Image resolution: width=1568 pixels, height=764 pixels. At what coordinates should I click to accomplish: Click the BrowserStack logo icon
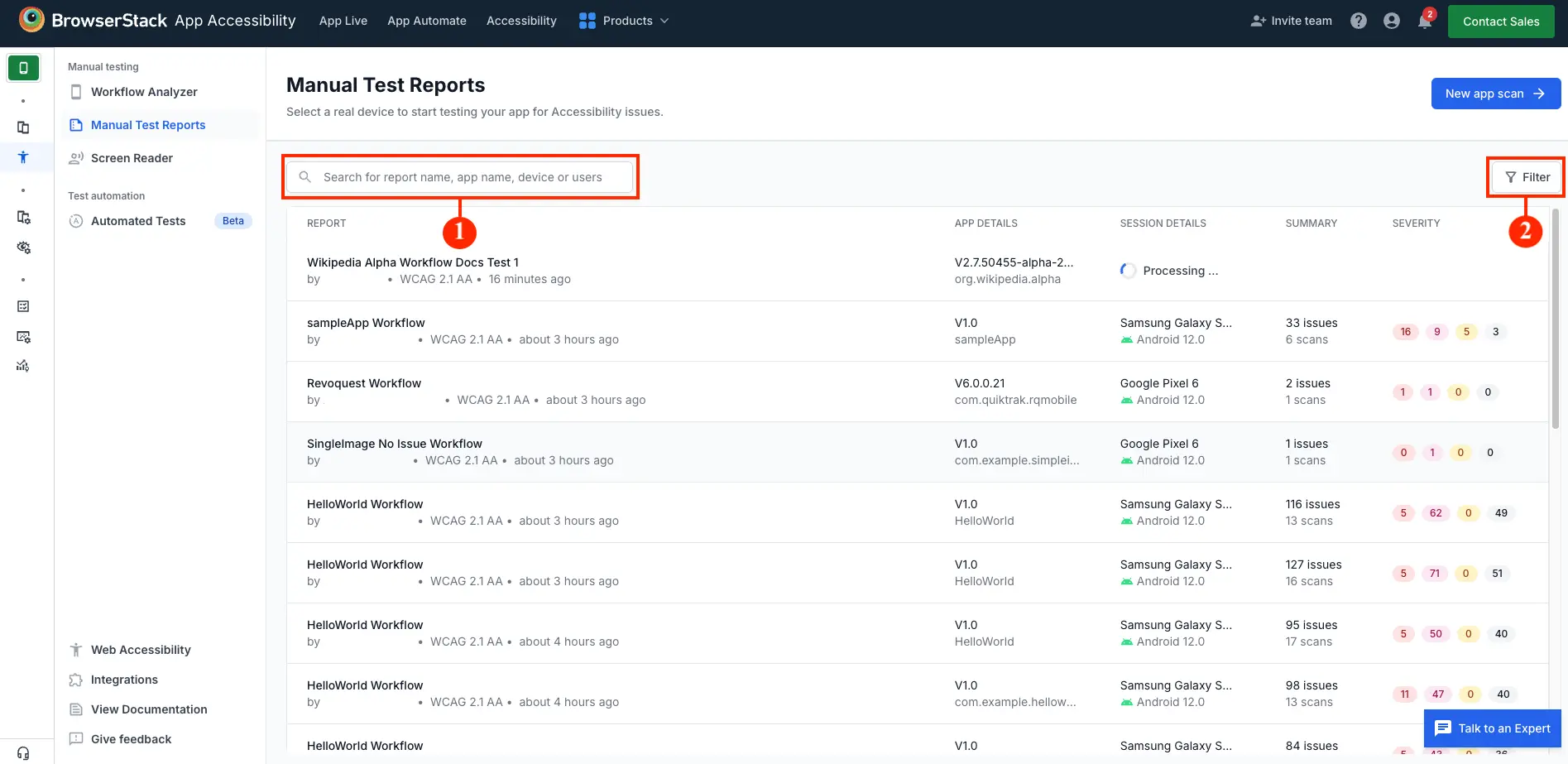point(31,20)
